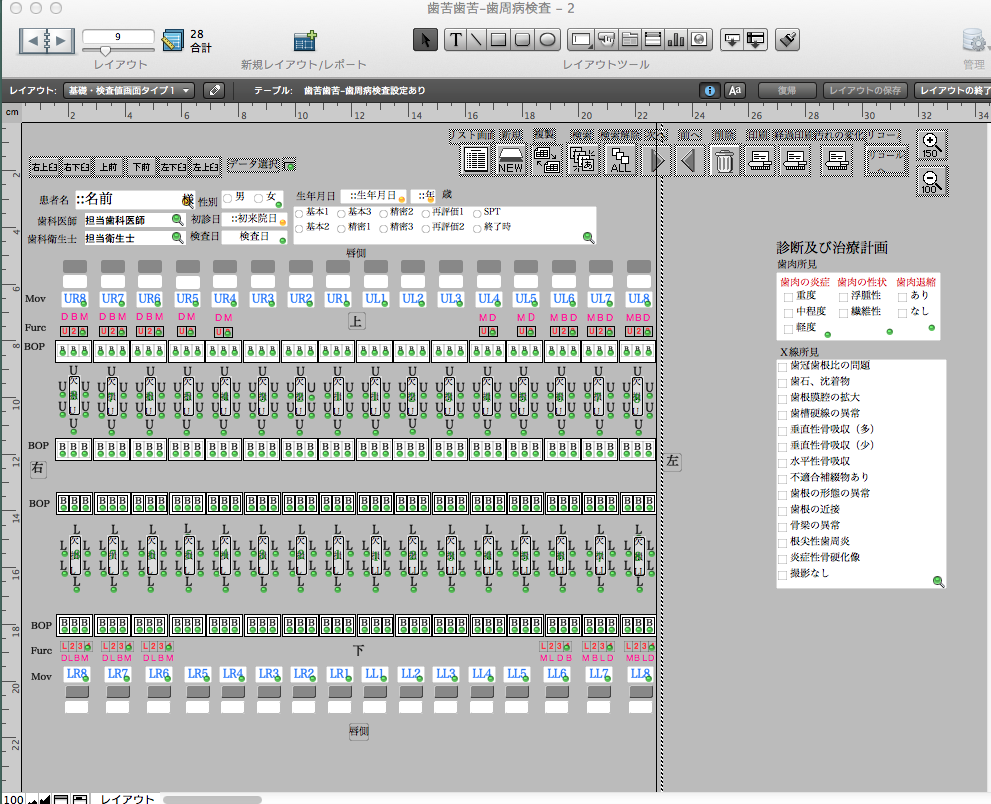Screen dimensions: 991x804
Task: Select the Line drawing tool
Action: [477, 40]
